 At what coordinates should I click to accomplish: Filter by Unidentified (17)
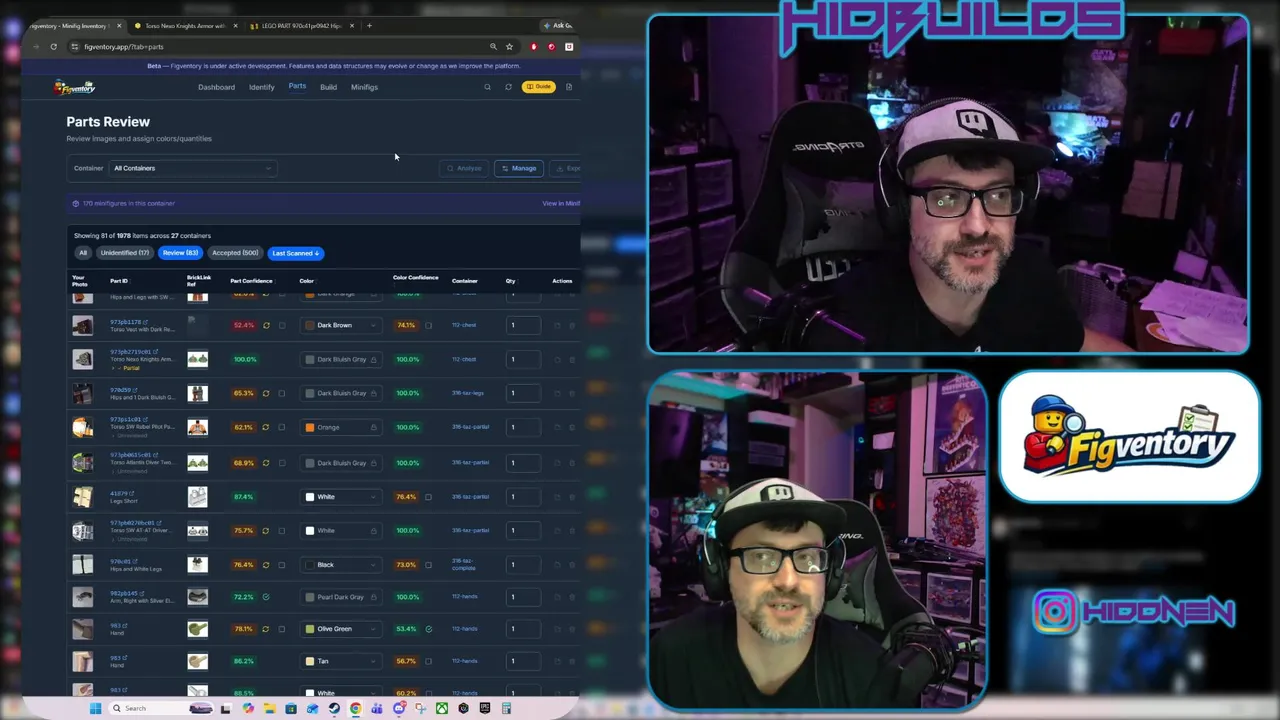point(125,253)
